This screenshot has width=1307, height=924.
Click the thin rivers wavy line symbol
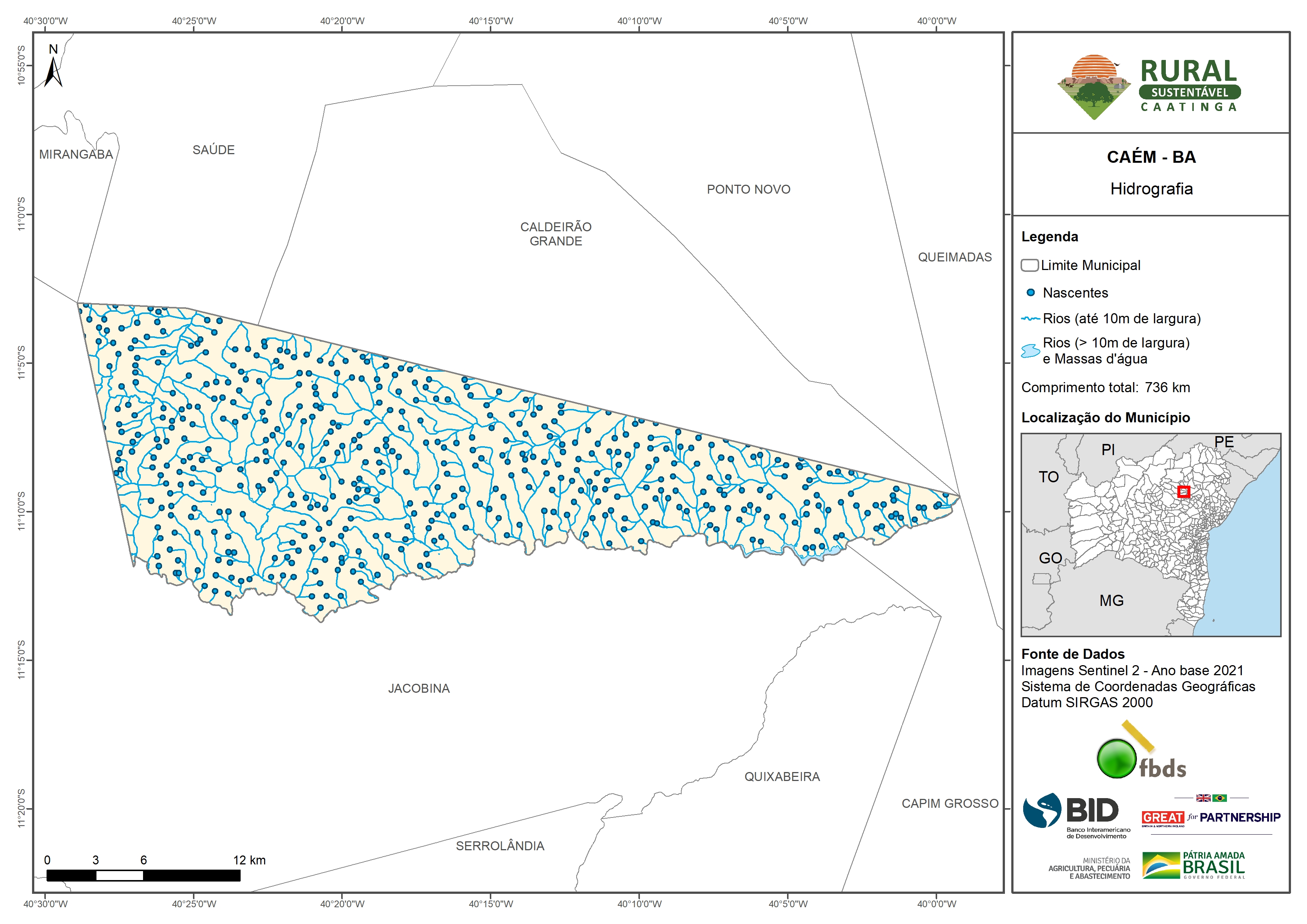pyautogui.click(x=1030, y=319)
